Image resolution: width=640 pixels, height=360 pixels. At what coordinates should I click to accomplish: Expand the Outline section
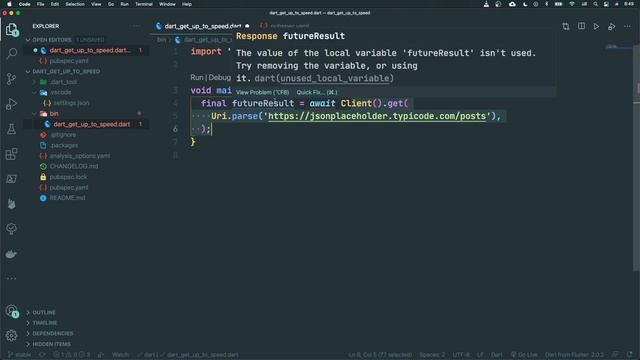click(x=44, y=313)
